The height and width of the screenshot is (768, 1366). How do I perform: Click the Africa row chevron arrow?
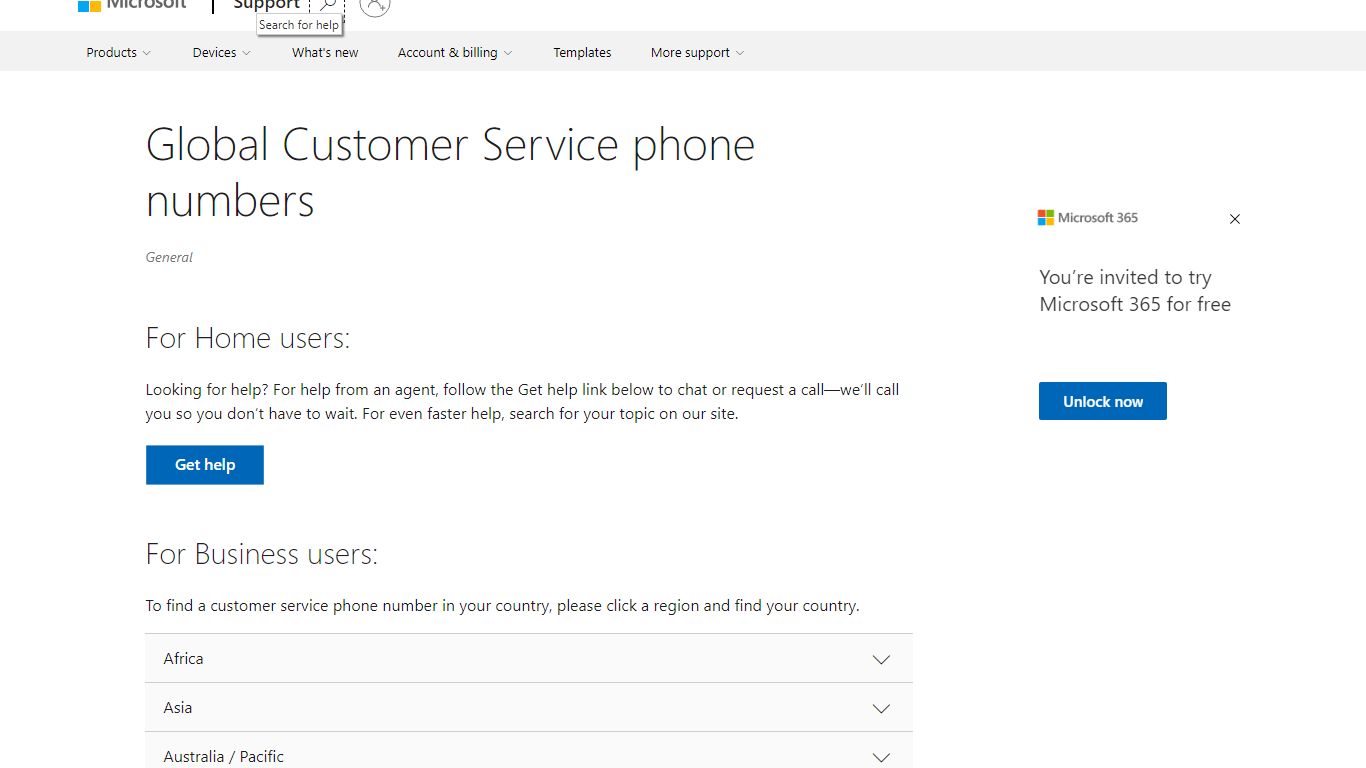(881, 660)
